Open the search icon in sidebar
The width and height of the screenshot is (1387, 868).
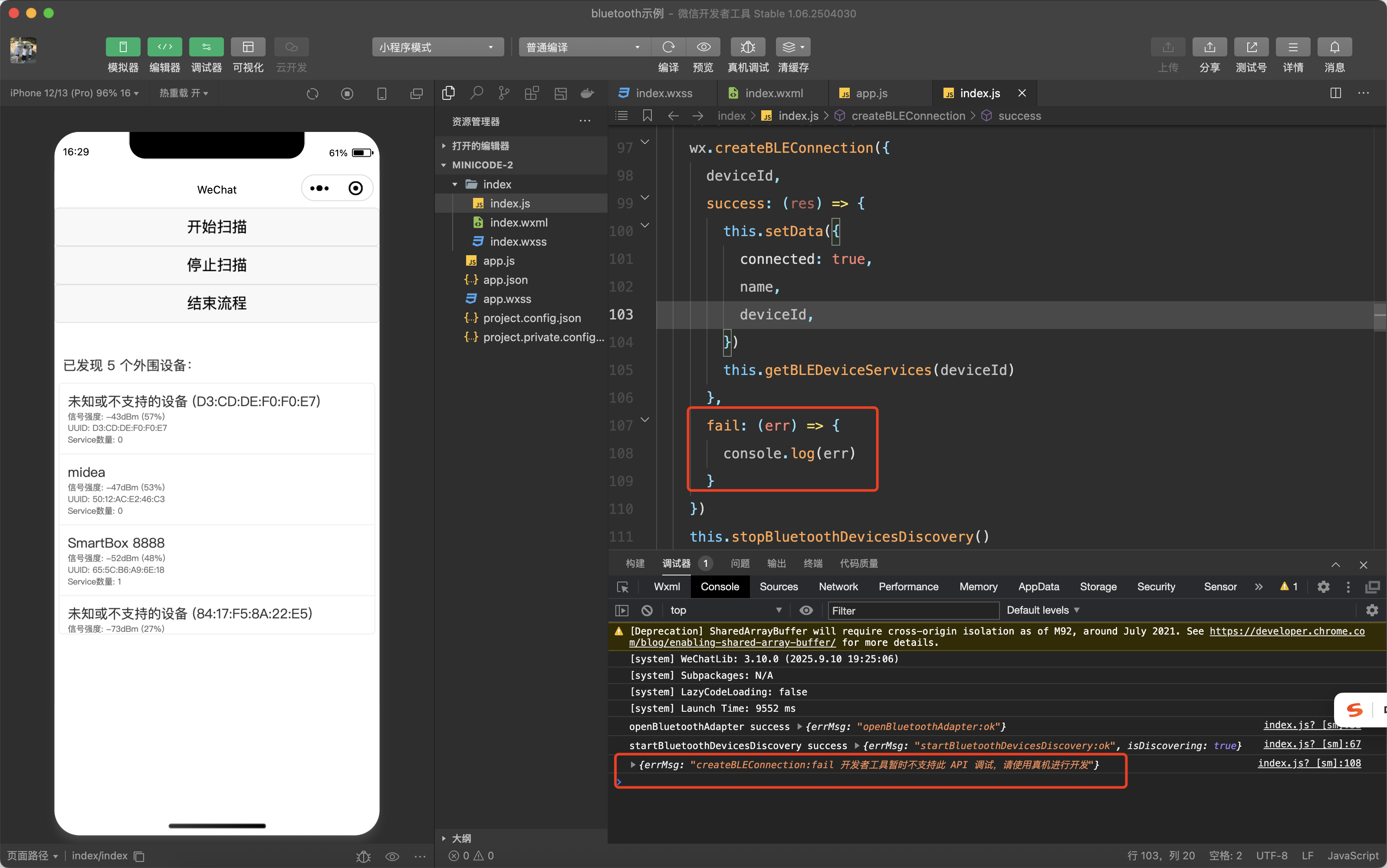476,93
